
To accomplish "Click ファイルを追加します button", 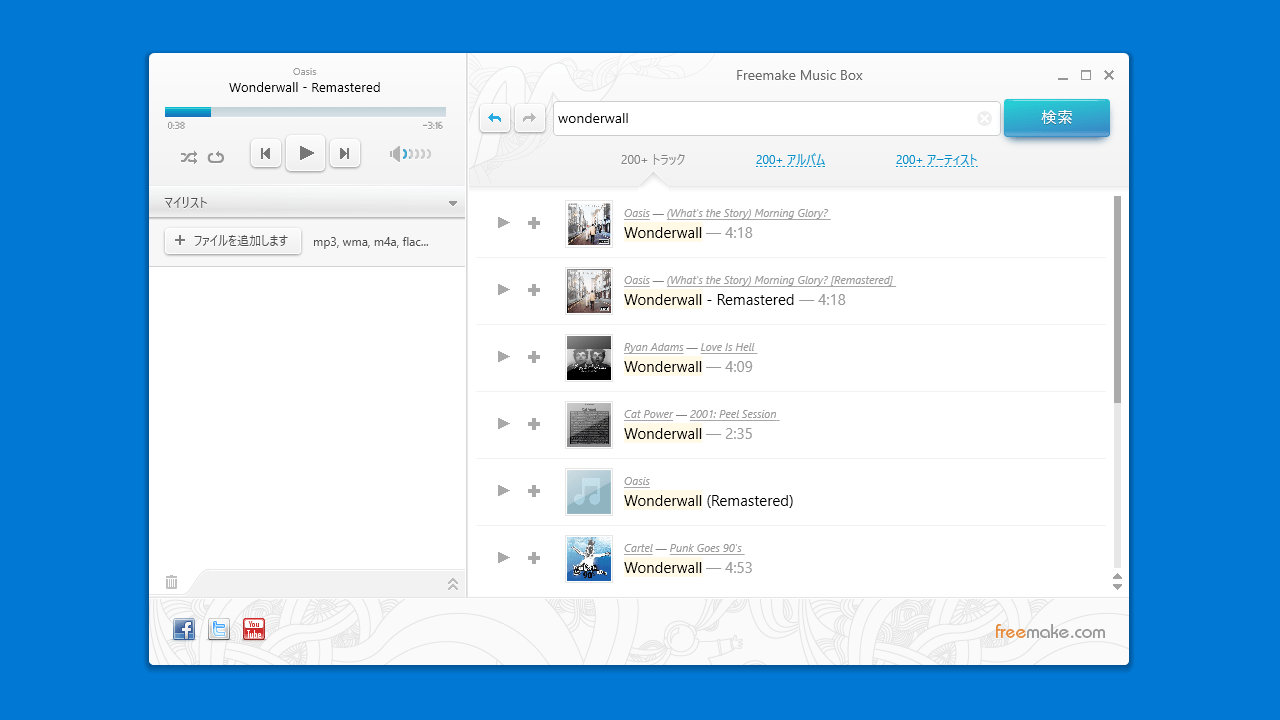I will click(233, 241).
